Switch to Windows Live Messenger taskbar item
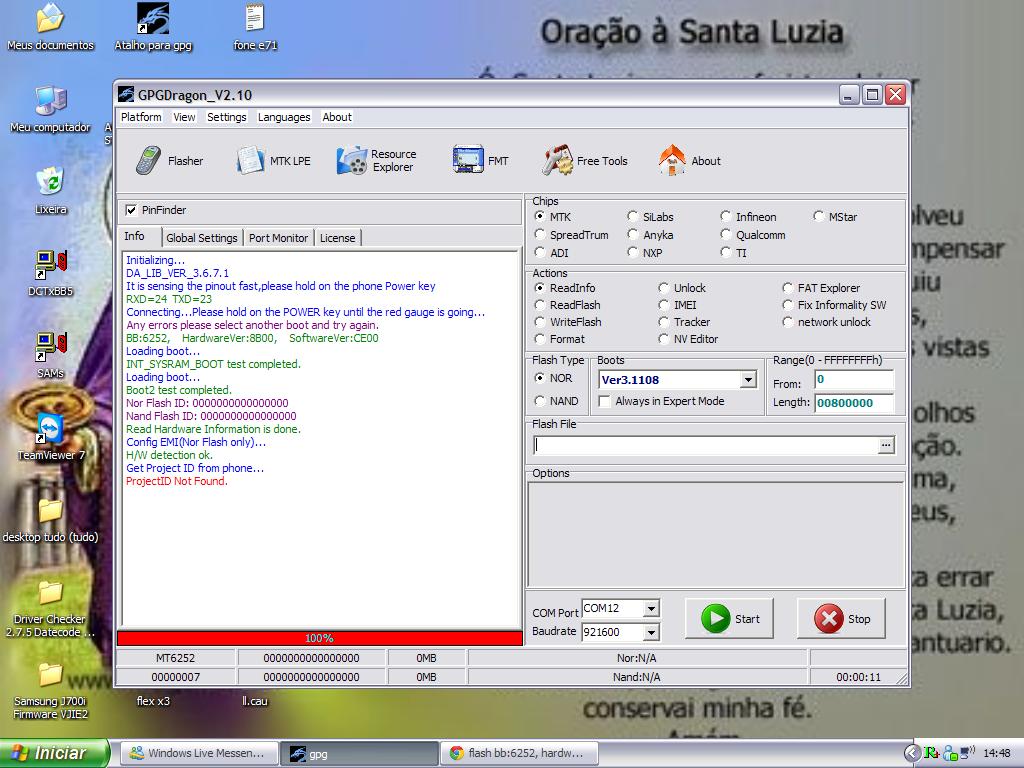 point(197,753)
